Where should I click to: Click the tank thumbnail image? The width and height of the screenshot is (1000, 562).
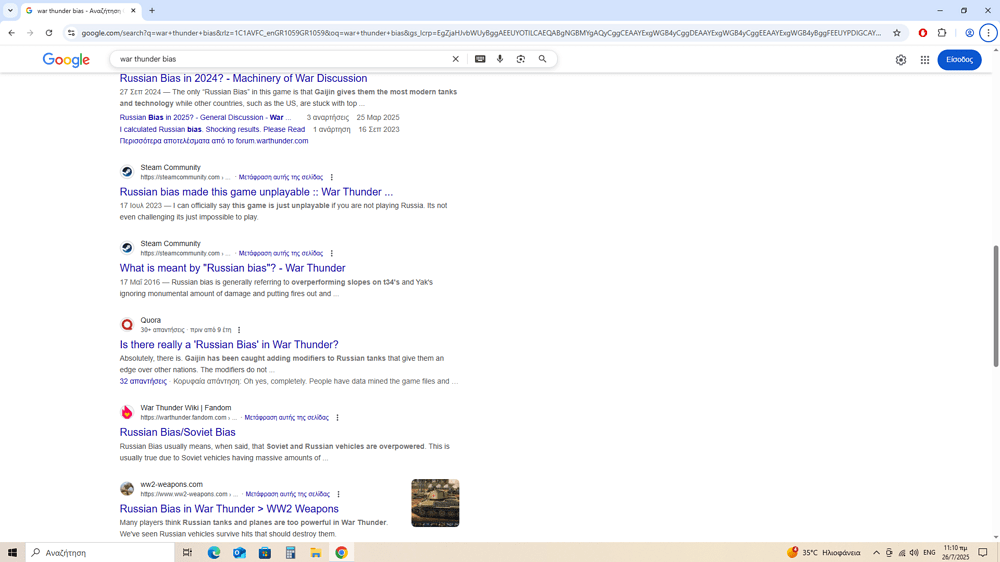pos(435,503)
